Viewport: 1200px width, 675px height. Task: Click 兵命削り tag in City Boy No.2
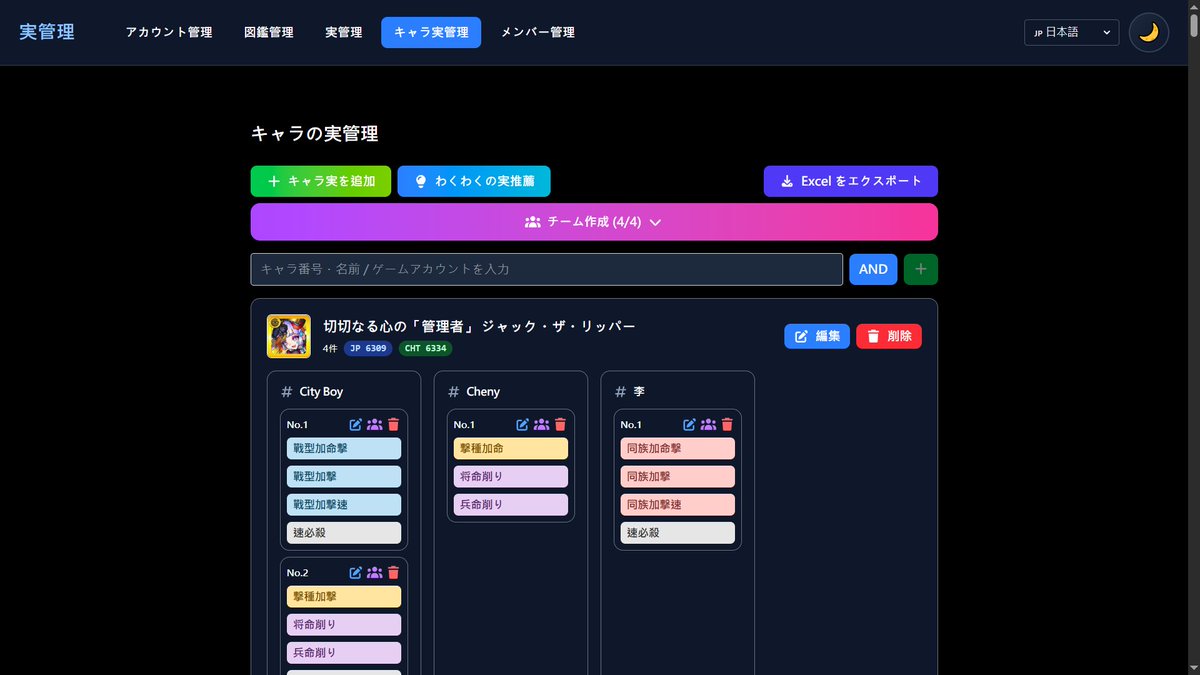(344, 652)
